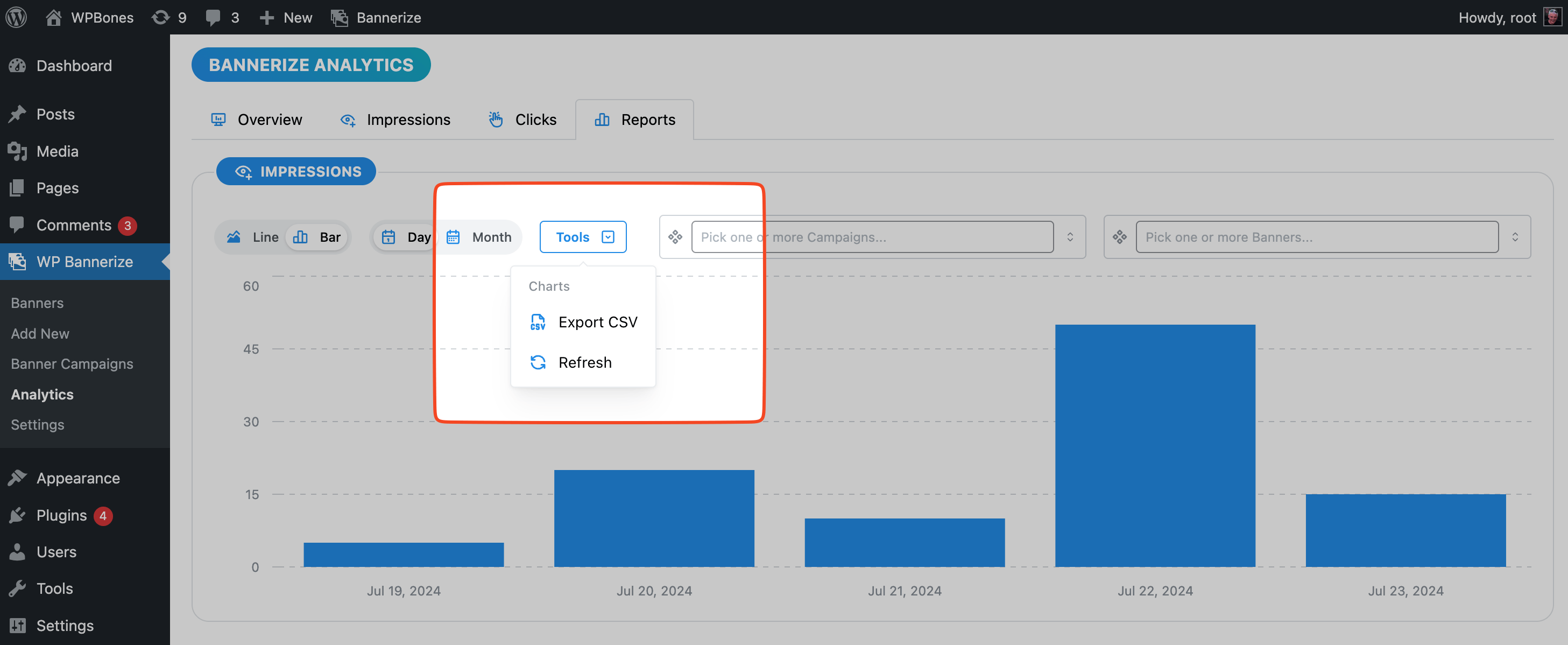This screenshot has width=1568, height=645.
Task: Go to Dashboard in the sidebar
Action: point(84,65)
